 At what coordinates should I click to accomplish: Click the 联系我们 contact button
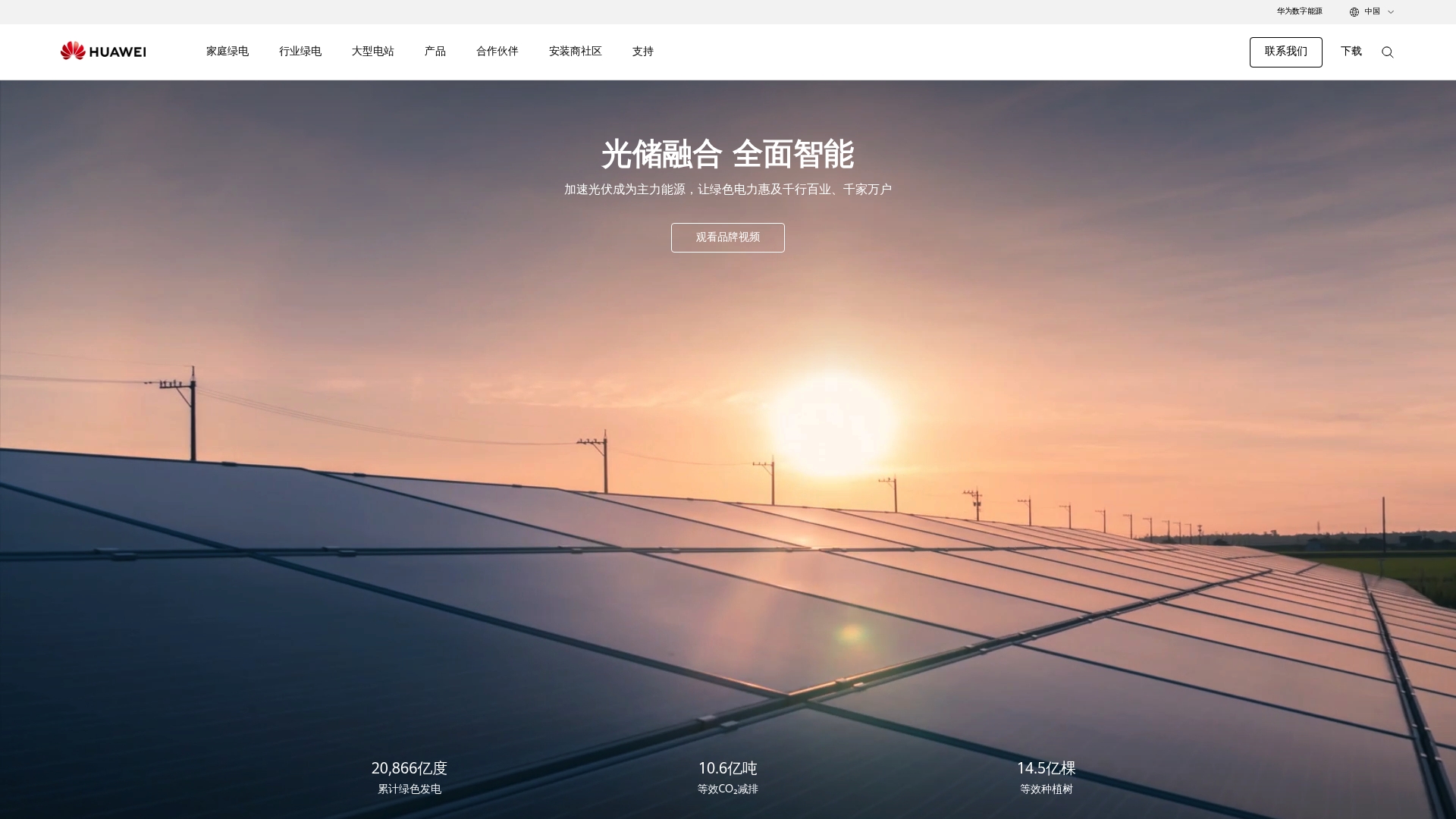point(1285,52)
